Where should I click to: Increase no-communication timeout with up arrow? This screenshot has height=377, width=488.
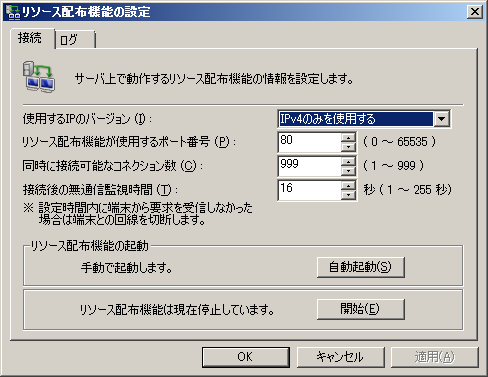coord(349,186)
